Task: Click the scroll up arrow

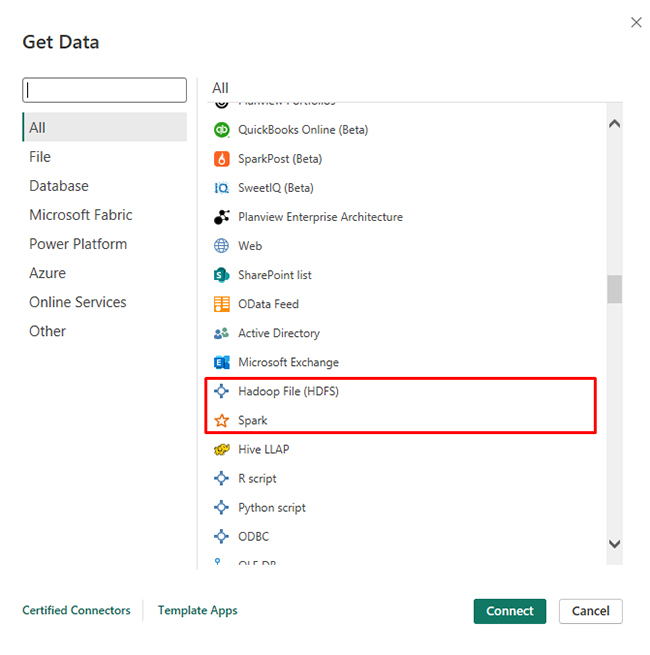Action: (x=614, y=124)
